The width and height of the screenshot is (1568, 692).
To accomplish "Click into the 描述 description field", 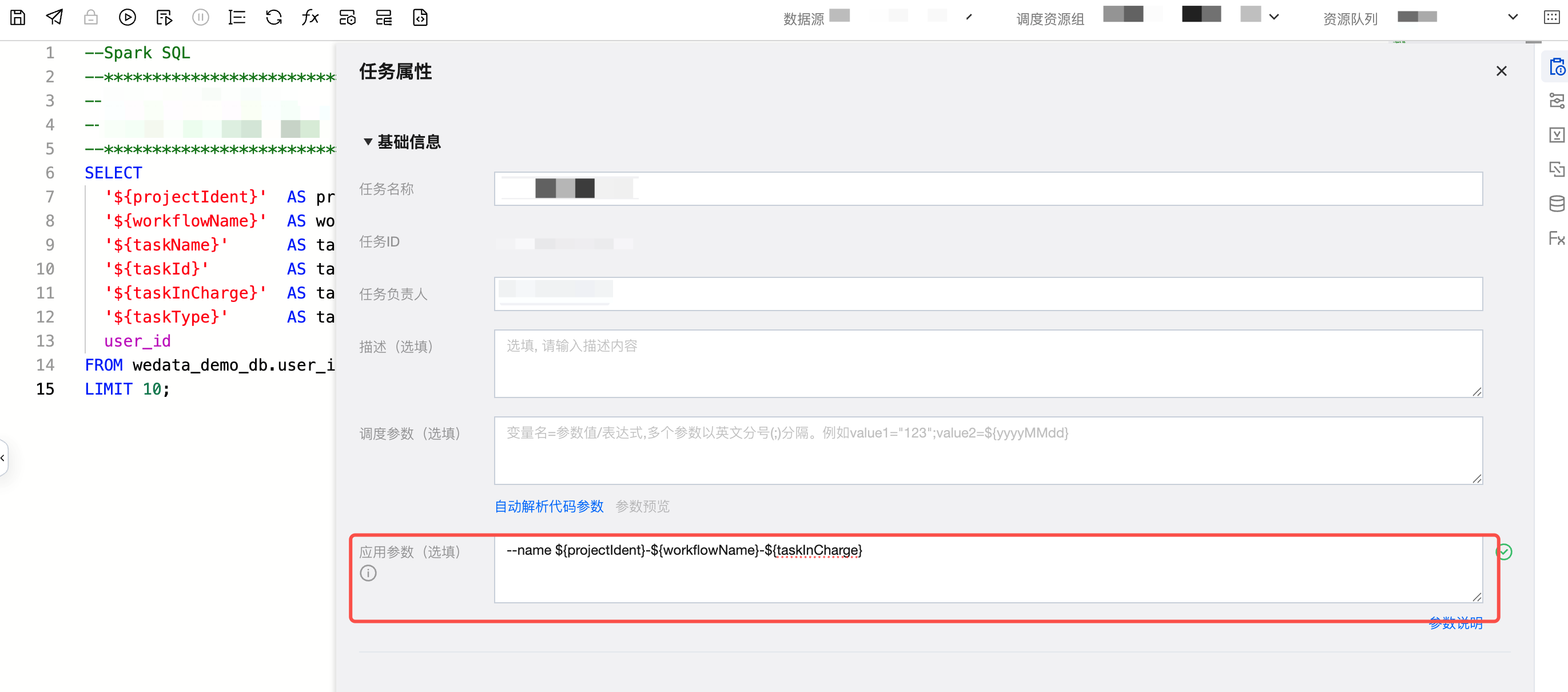I will tap(988, 363).
